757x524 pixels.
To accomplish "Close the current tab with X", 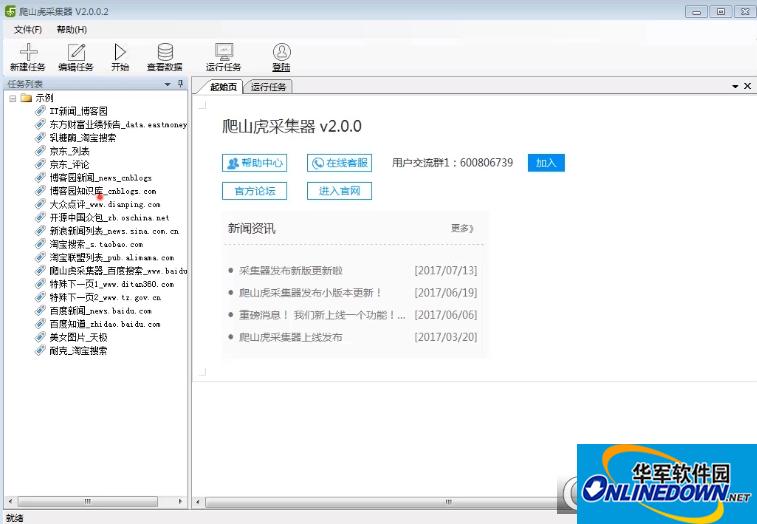I will pyautogui.click(x=747, y=86).
